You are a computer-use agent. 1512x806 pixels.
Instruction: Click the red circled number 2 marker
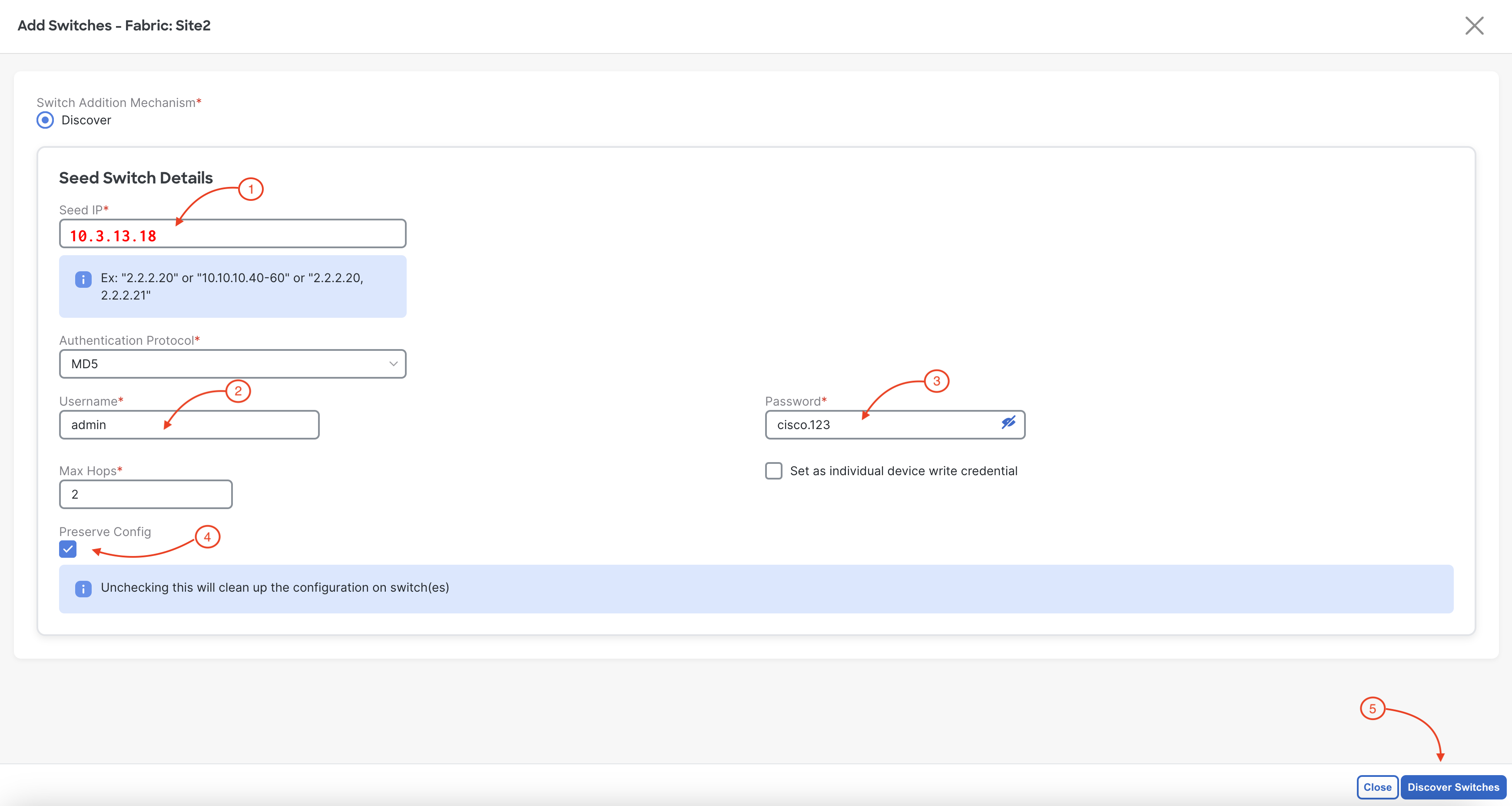tap(238, 391)
